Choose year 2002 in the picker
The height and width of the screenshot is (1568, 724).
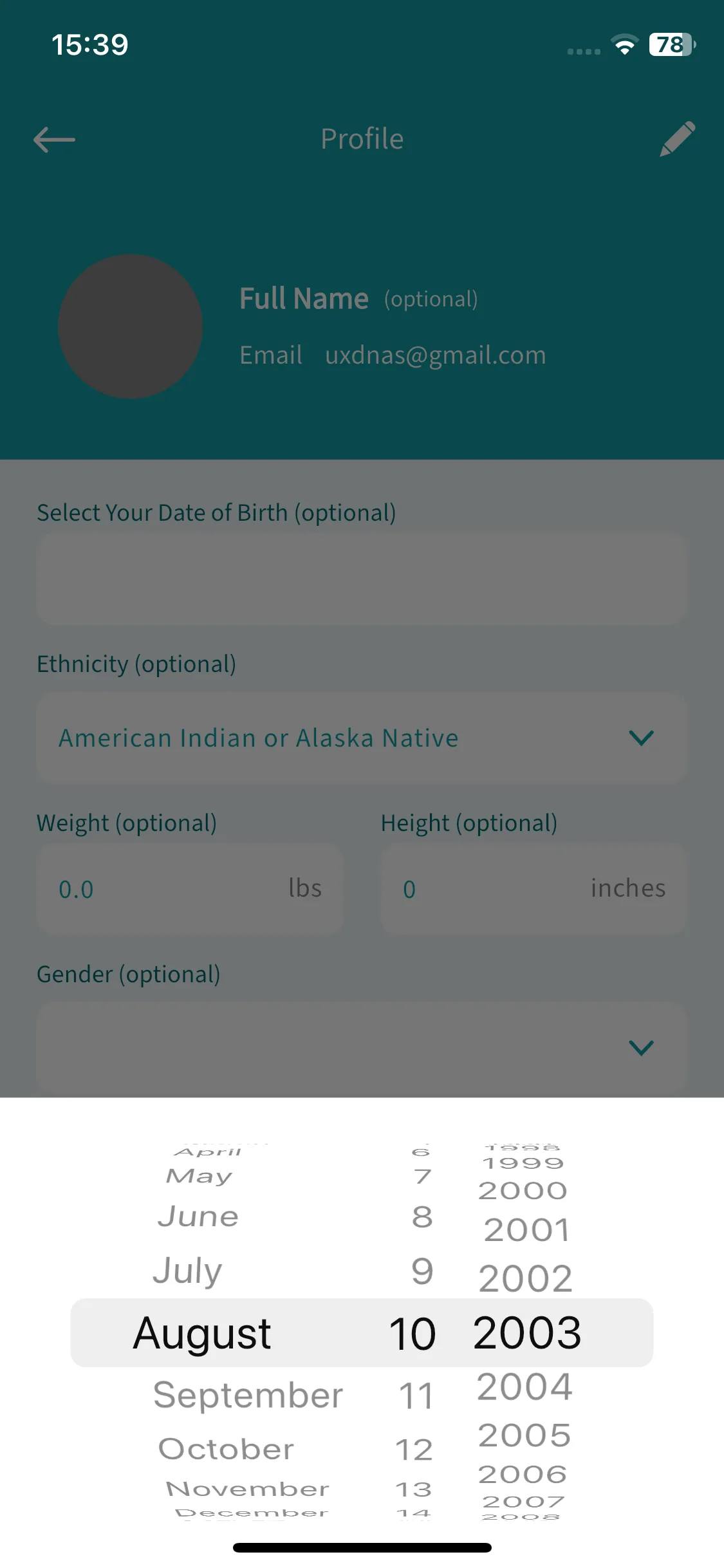point(525,1278)
